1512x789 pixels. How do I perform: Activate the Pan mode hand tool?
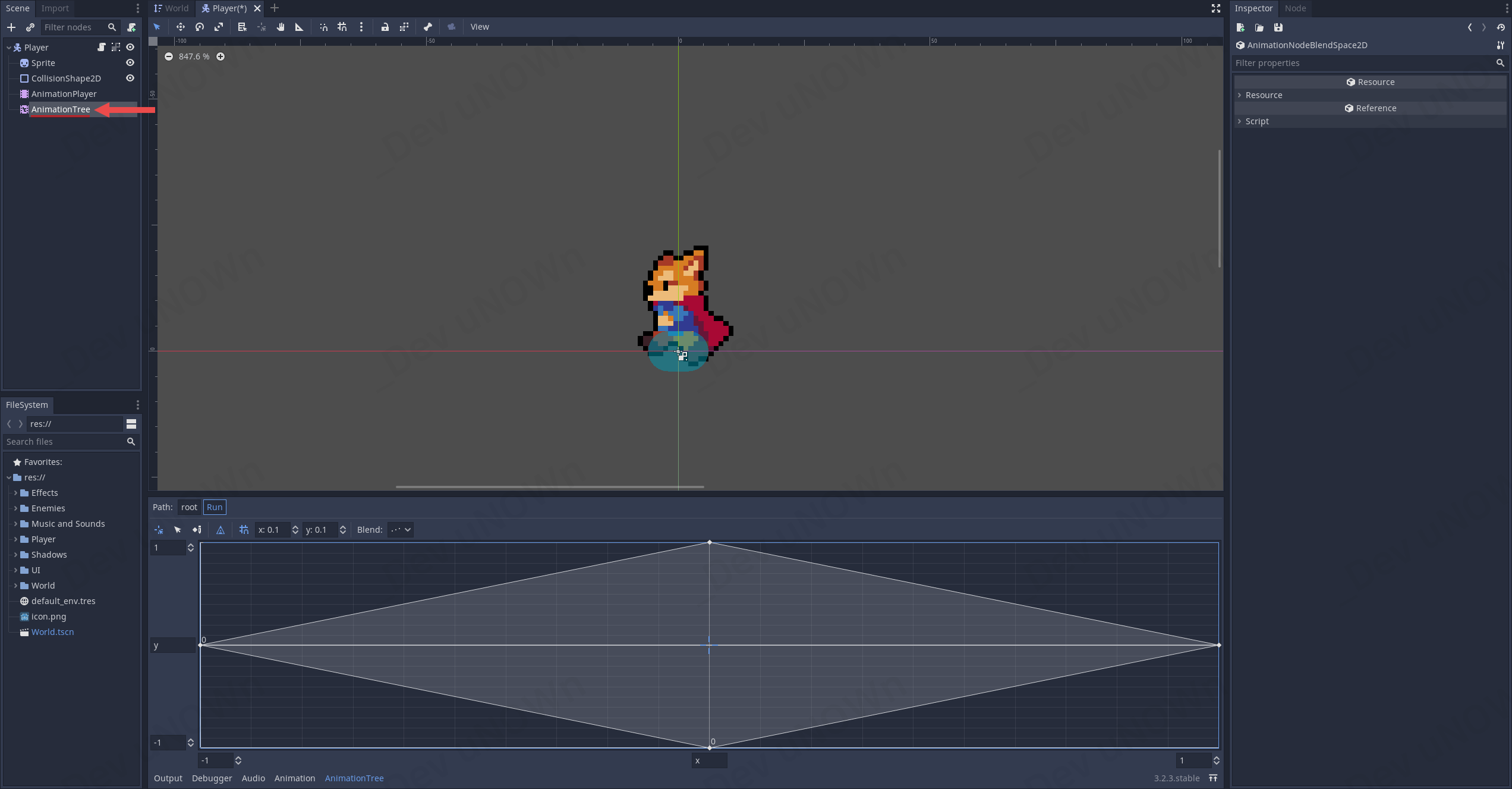coord(281,27)
